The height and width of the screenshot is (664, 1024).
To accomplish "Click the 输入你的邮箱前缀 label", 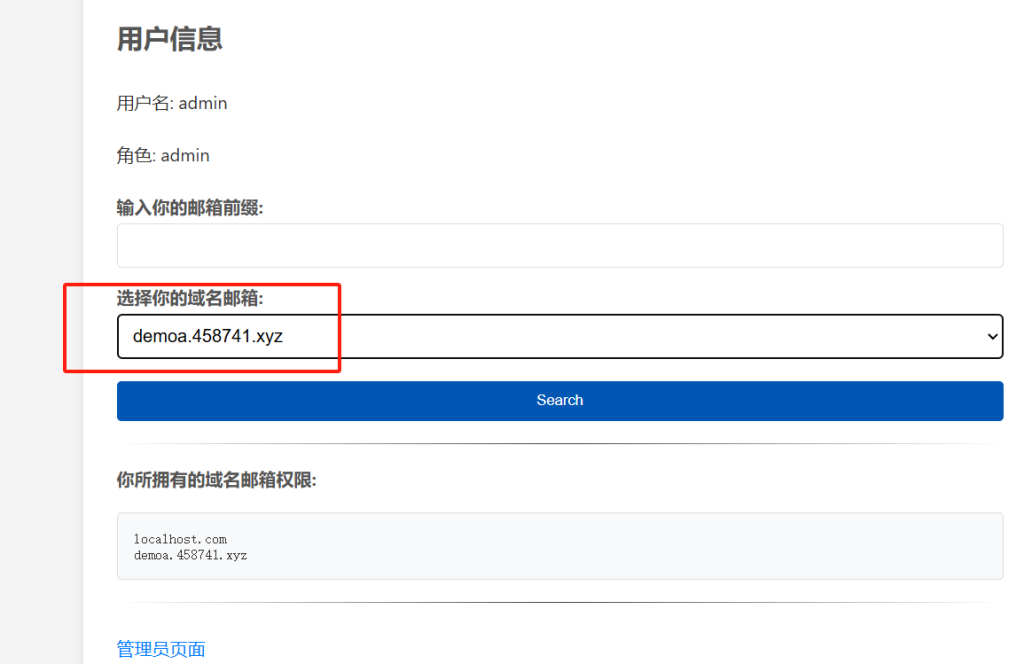I will (x=190, y=208).
